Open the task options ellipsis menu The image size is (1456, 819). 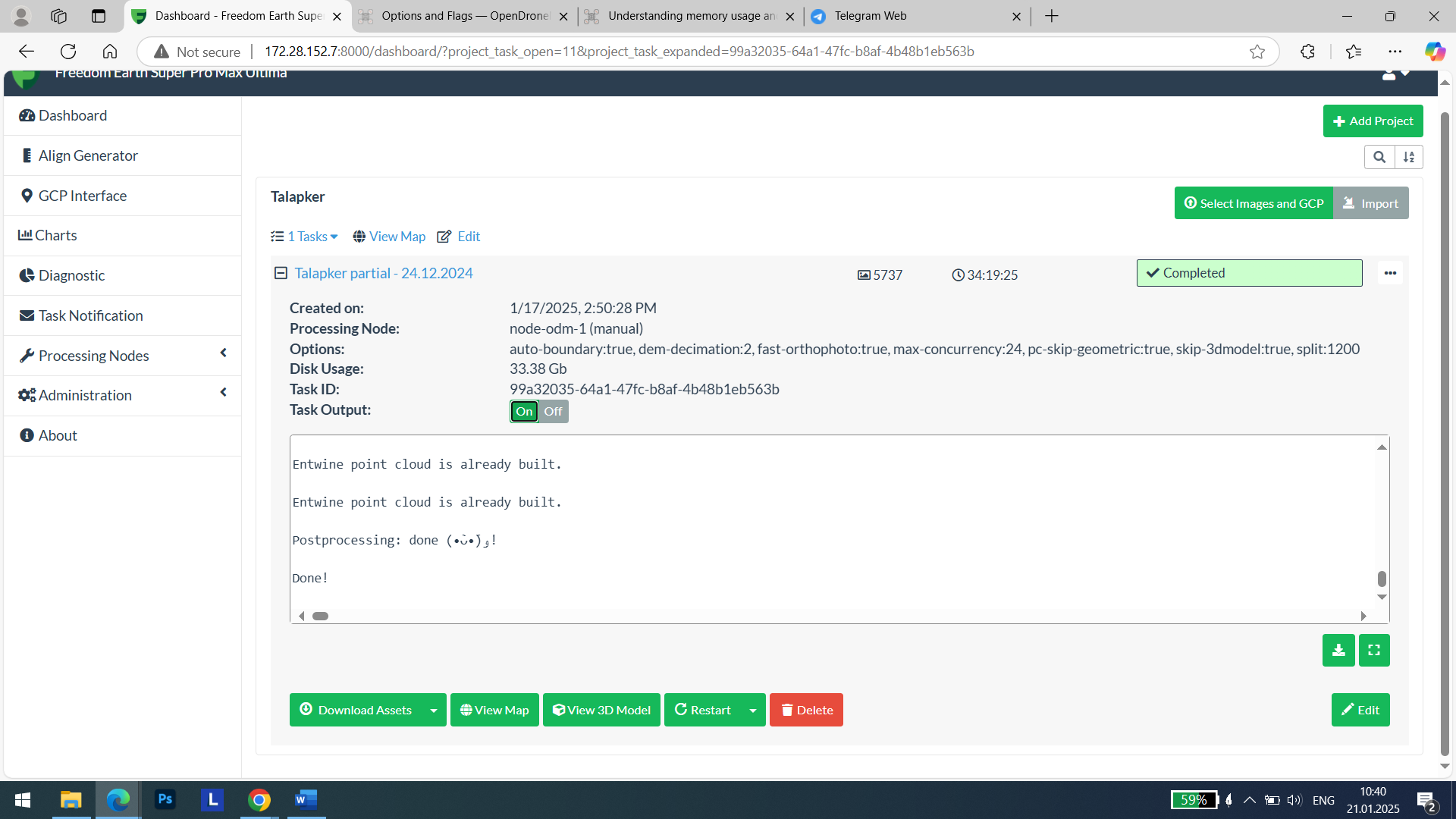[1390, 273]
